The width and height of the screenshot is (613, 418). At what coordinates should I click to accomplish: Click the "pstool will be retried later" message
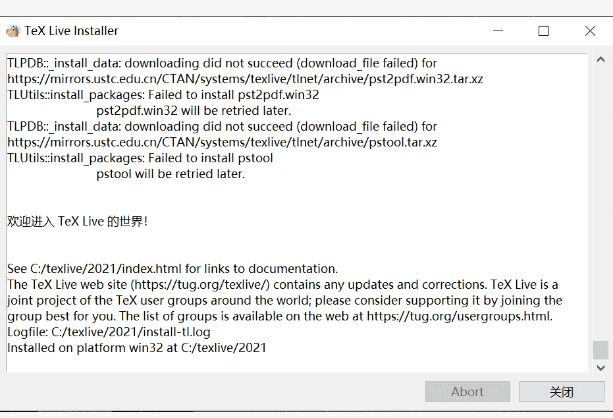170,174
